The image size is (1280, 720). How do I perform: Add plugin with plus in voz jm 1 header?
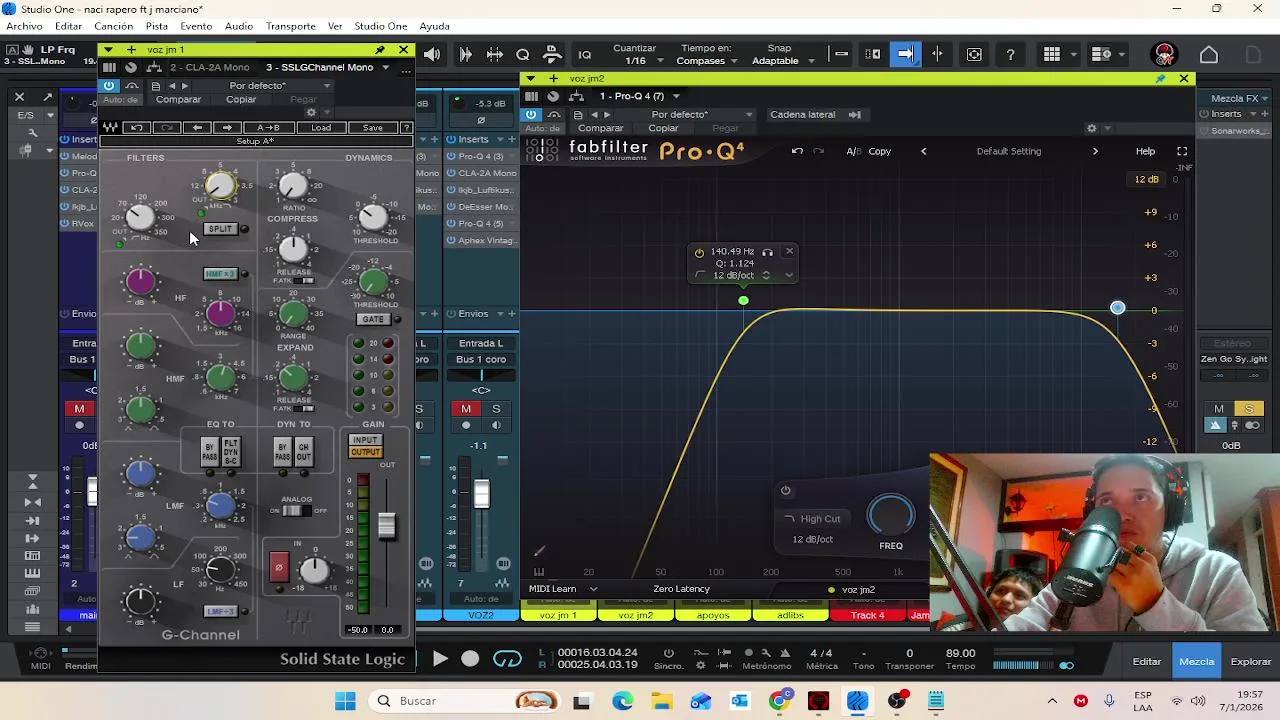point(131,50)
